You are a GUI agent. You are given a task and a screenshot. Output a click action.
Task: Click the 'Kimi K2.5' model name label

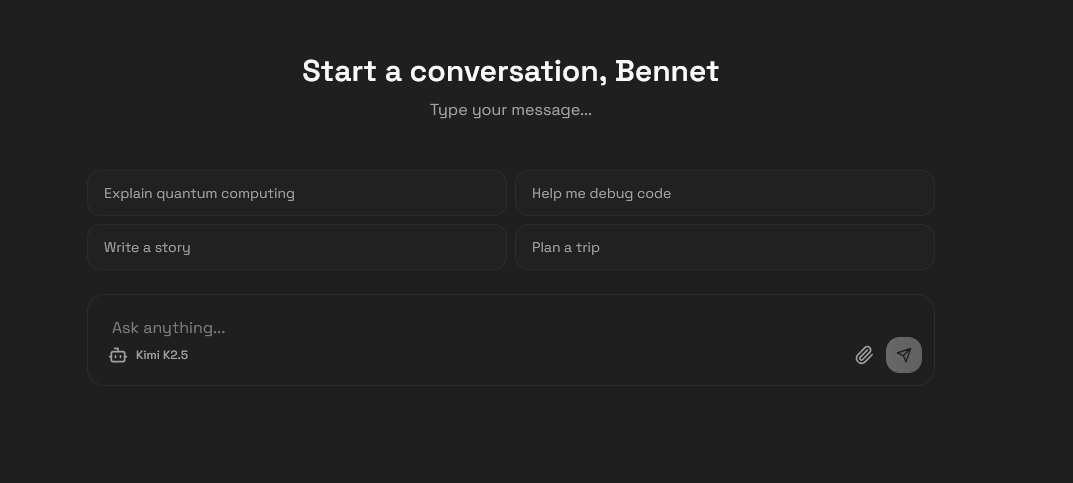pos(162,355)
